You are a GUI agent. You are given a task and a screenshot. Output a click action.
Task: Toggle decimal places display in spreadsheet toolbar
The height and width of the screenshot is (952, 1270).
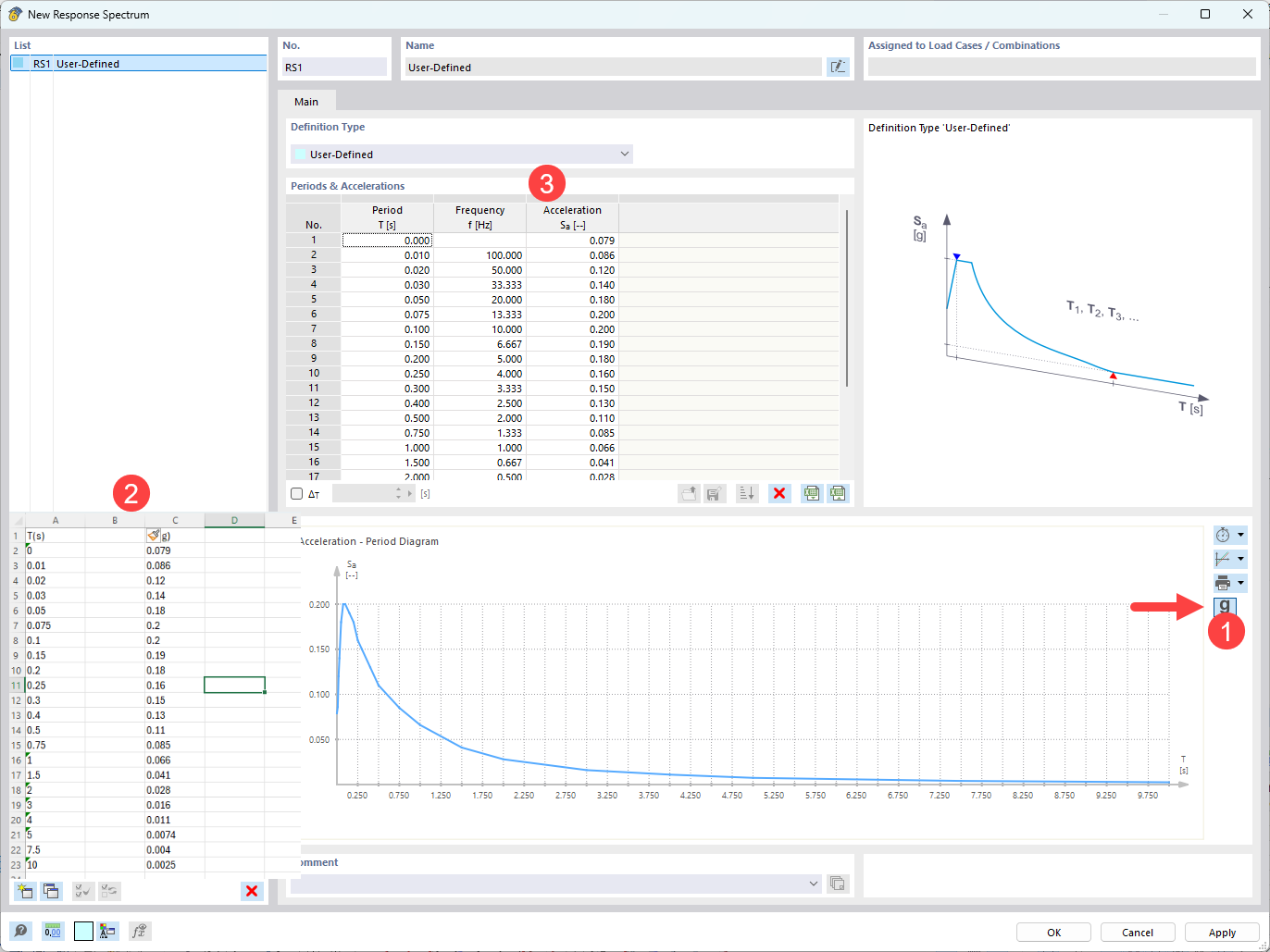pyautogui.click(x=53, y=931)
